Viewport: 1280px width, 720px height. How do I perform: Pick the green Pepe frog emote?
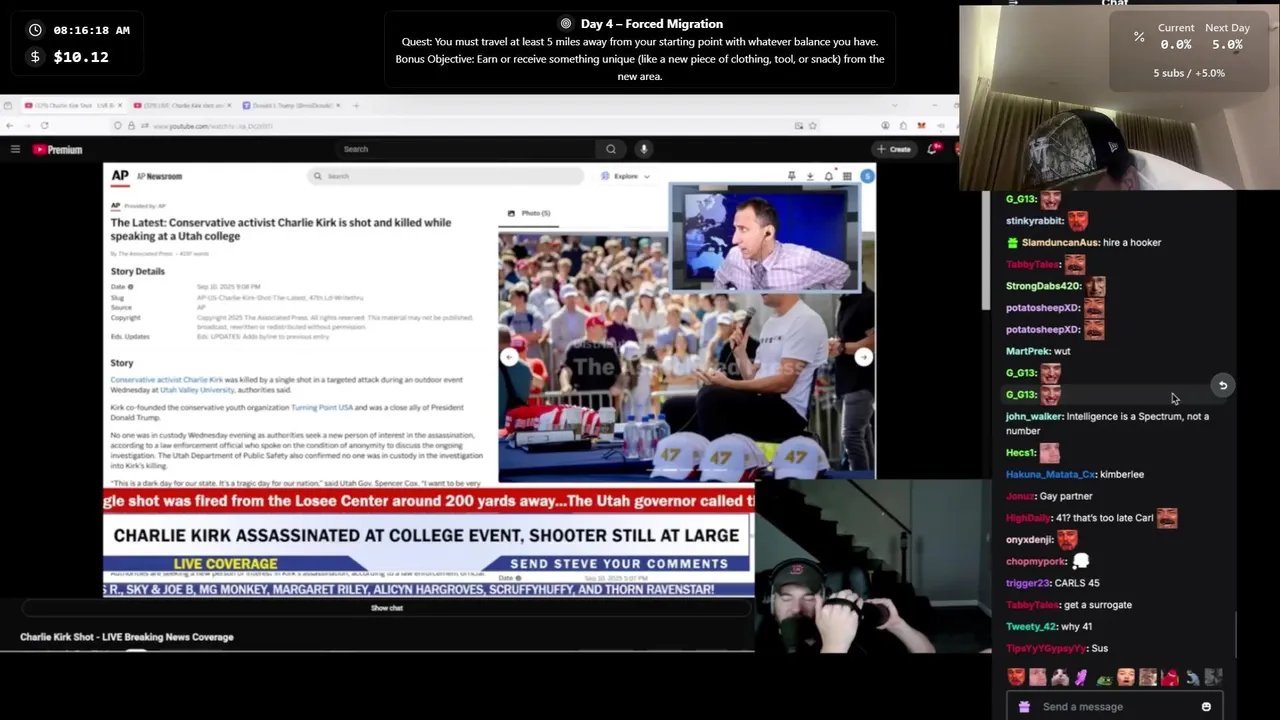point(1104,678)
